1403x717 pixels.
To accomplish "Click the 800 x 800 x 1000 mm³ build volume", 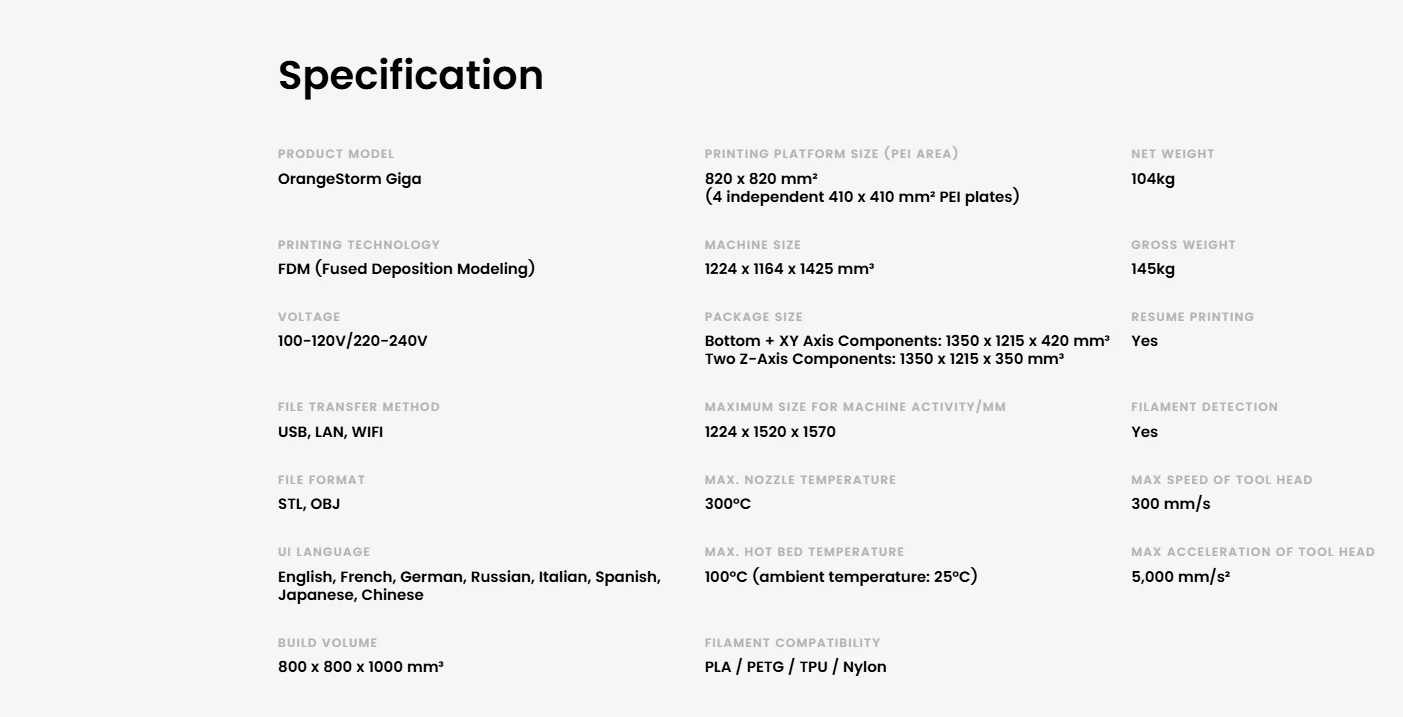I will [x=360, y=667].
